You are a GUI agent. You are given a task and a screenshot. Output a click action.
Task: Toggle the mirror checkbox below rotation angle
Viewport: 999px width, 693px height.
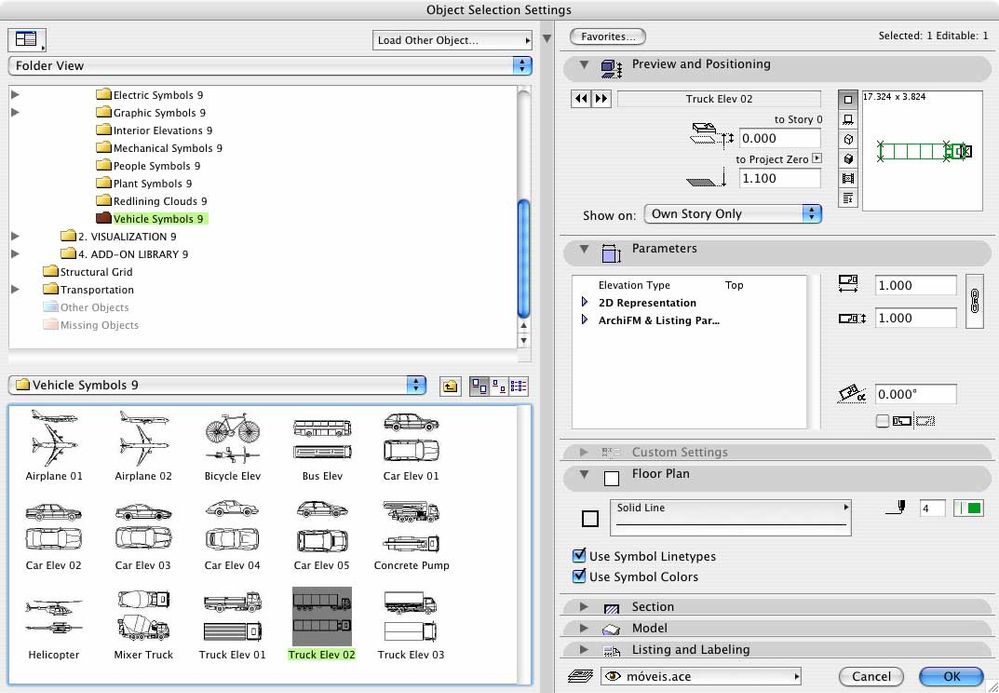click(x=882, y=421)
